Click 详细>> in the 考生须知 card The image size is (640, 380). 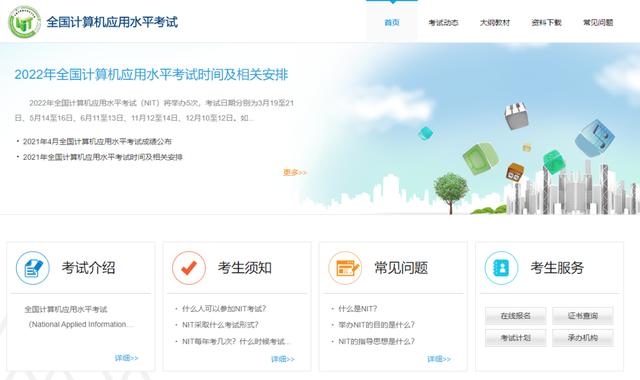[283, 359]
